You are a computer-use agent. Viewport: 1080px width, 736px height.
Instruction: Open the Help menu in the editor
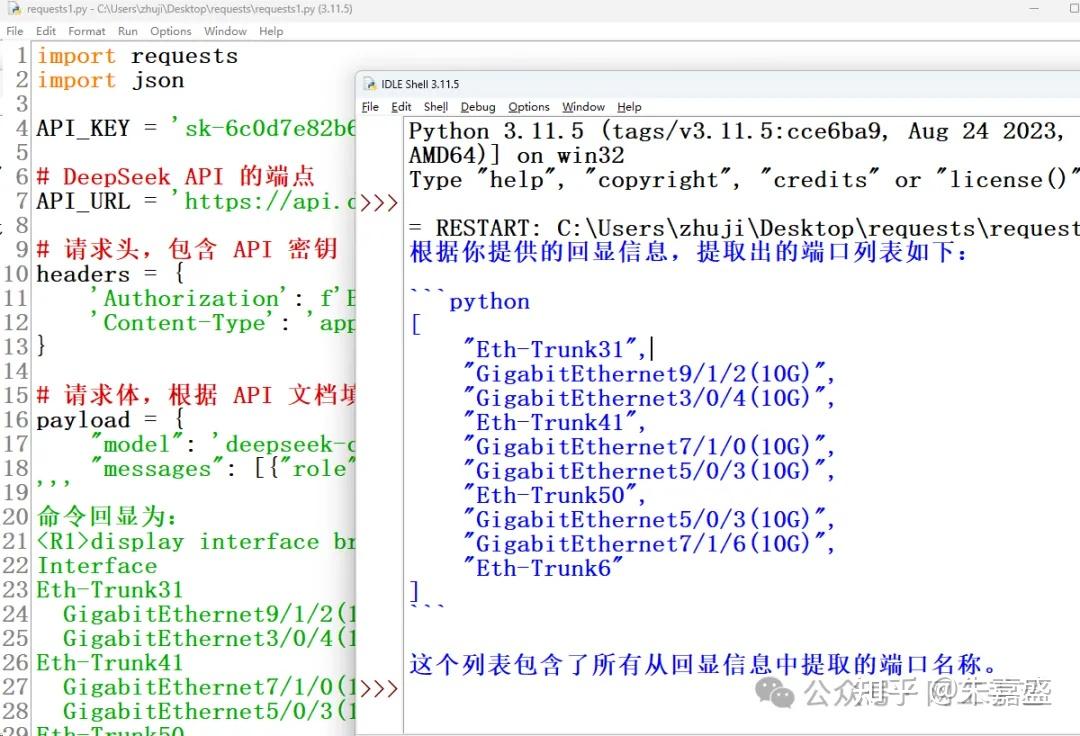tap(271, 31)
